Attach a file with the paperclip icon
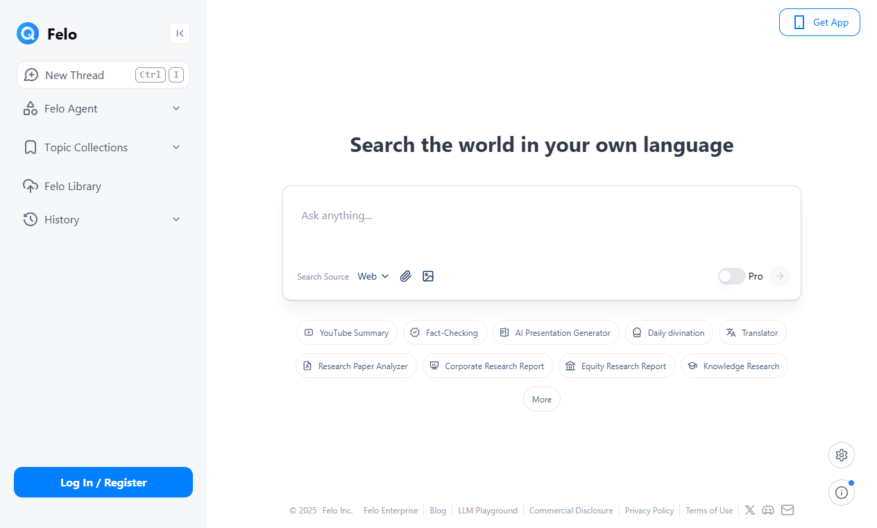877x528 pixels. (406, 276)
